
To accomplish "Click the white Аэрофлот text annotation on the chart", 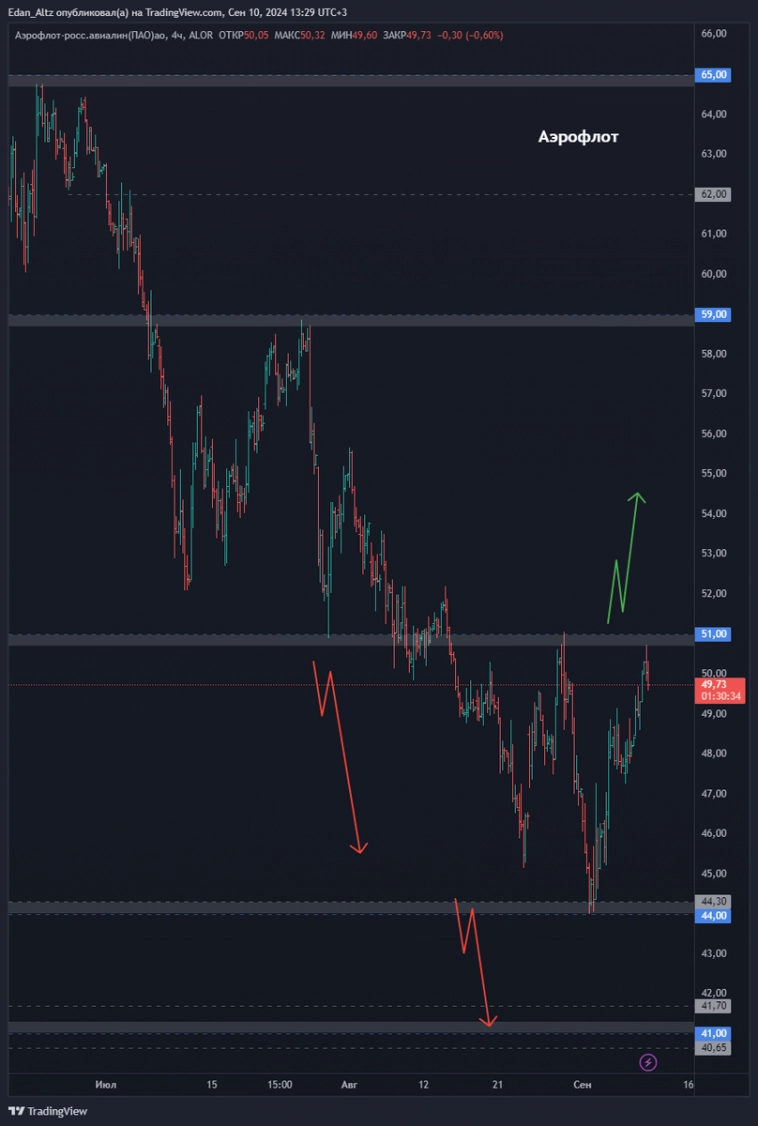I will [578, 137].
